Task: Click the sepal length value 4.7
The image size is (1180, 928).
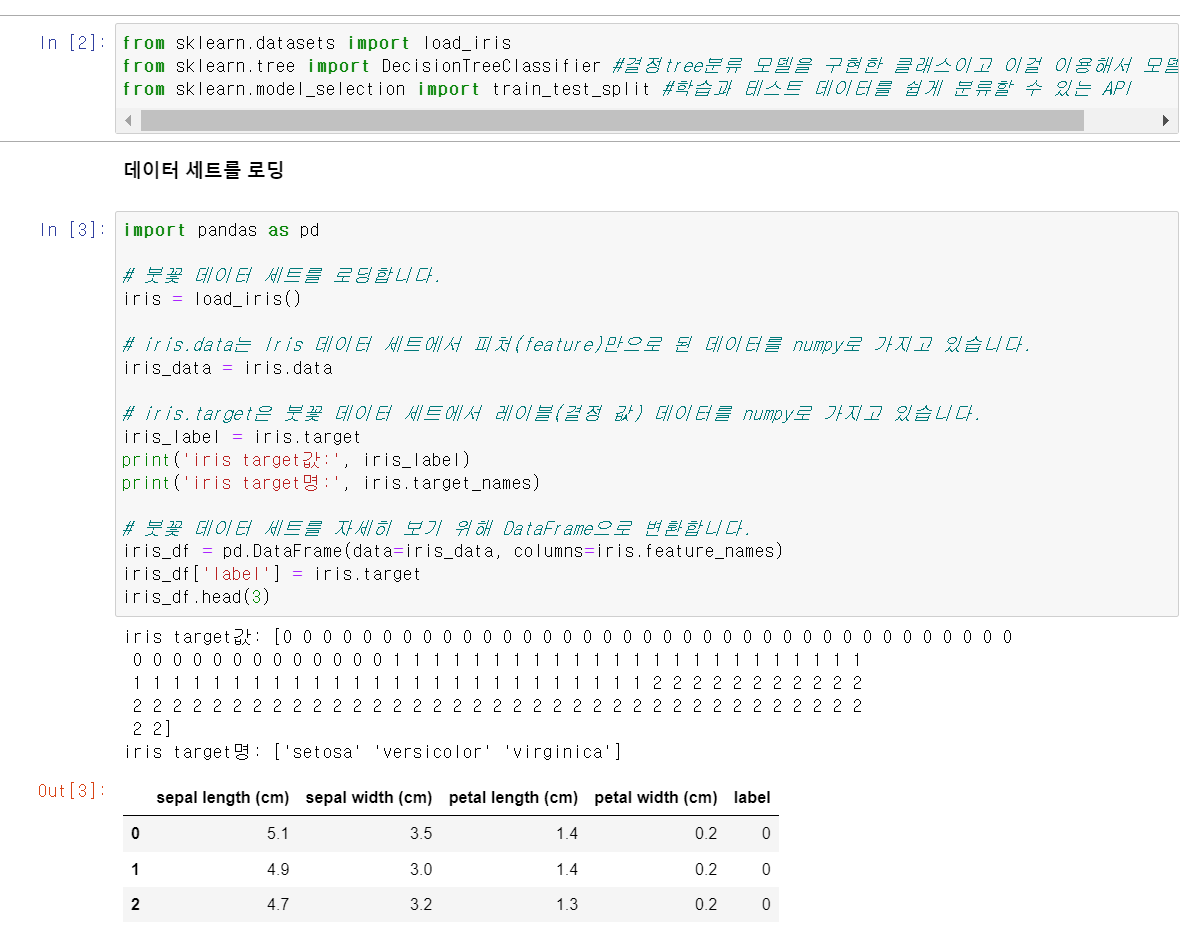Action: pos(278,904)
